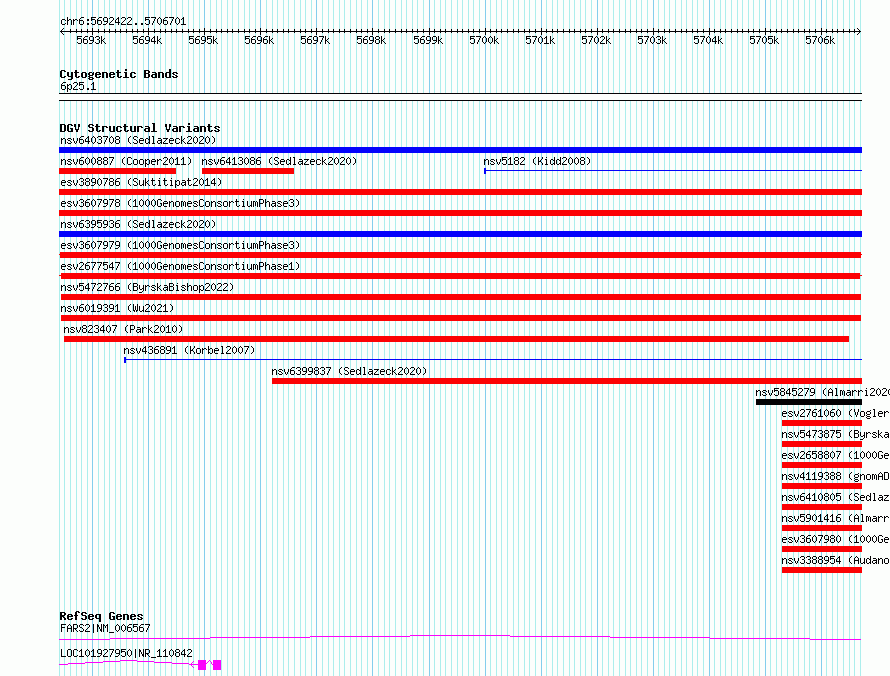Open esv2677547 (1000GenomesConsortiumPhase1) label

(x=180, y=266)
